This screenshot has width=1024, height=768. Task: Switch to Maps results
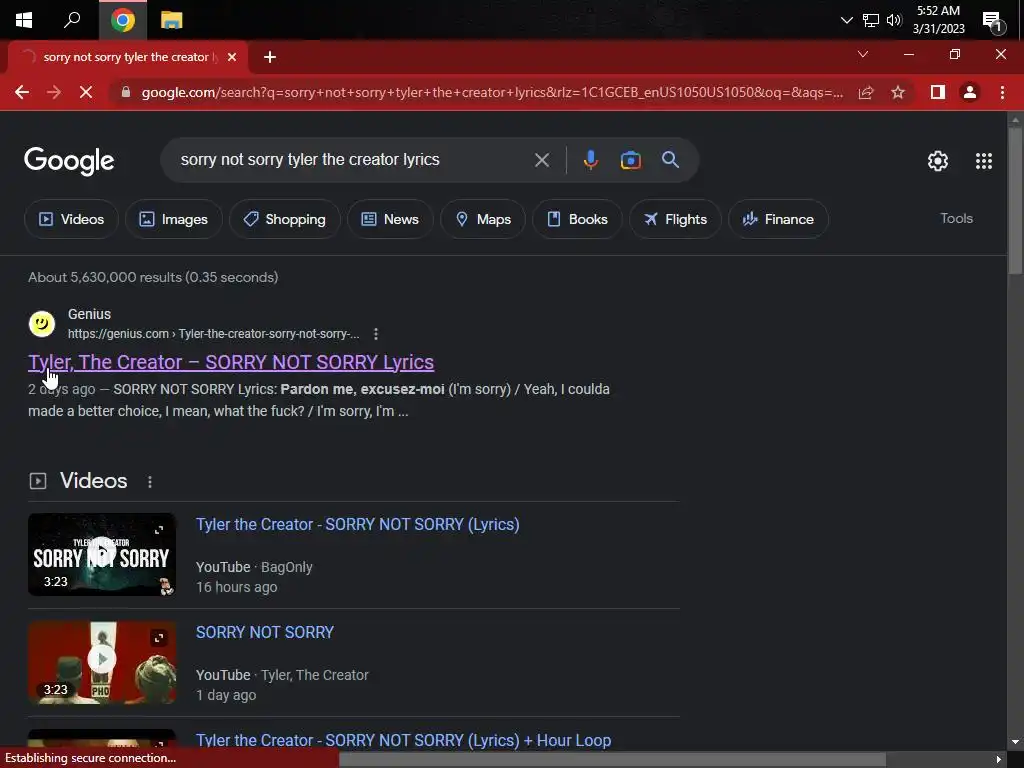coord(483,219)
